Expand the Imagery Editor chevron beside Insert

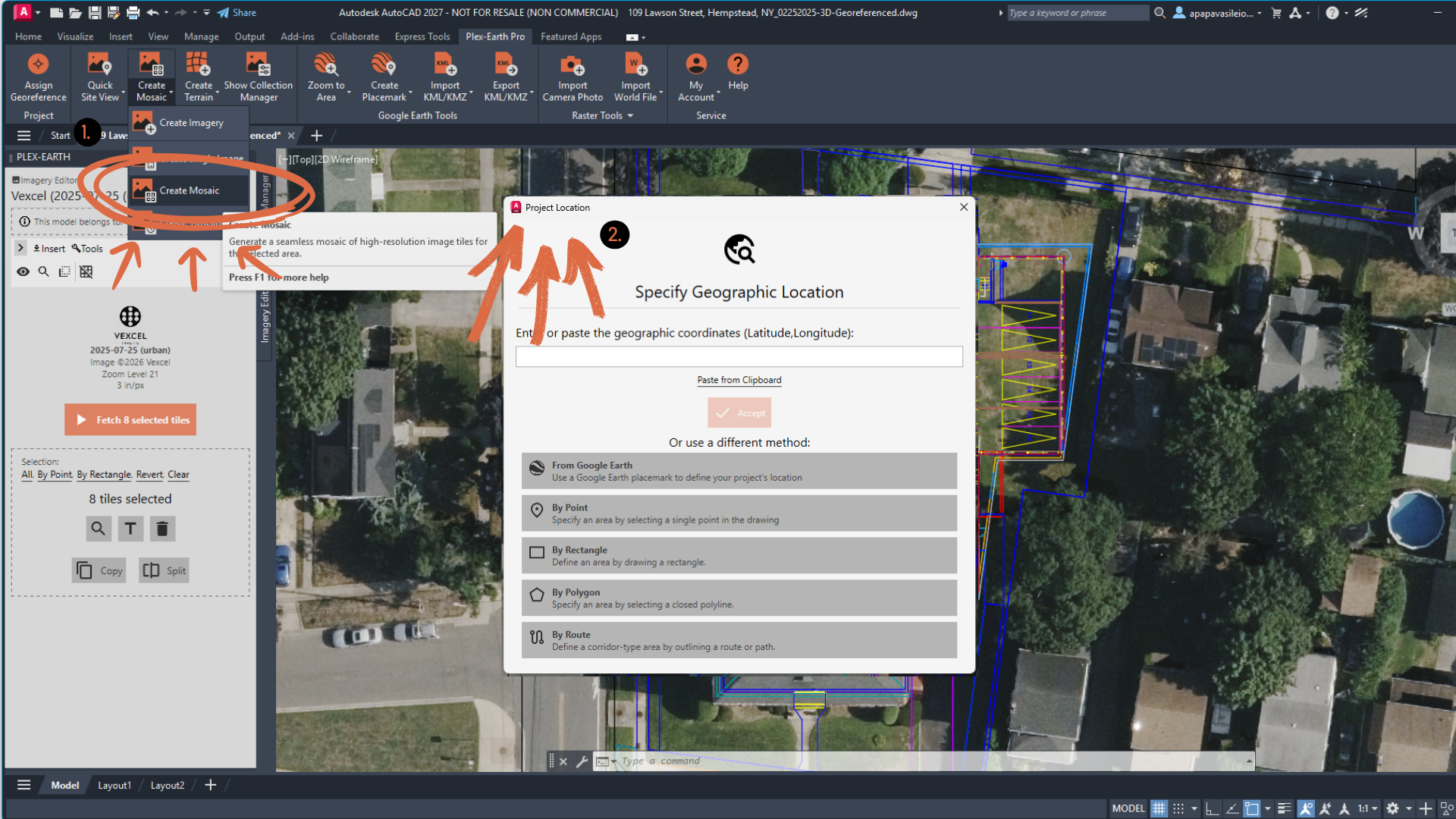pos(20,248)
